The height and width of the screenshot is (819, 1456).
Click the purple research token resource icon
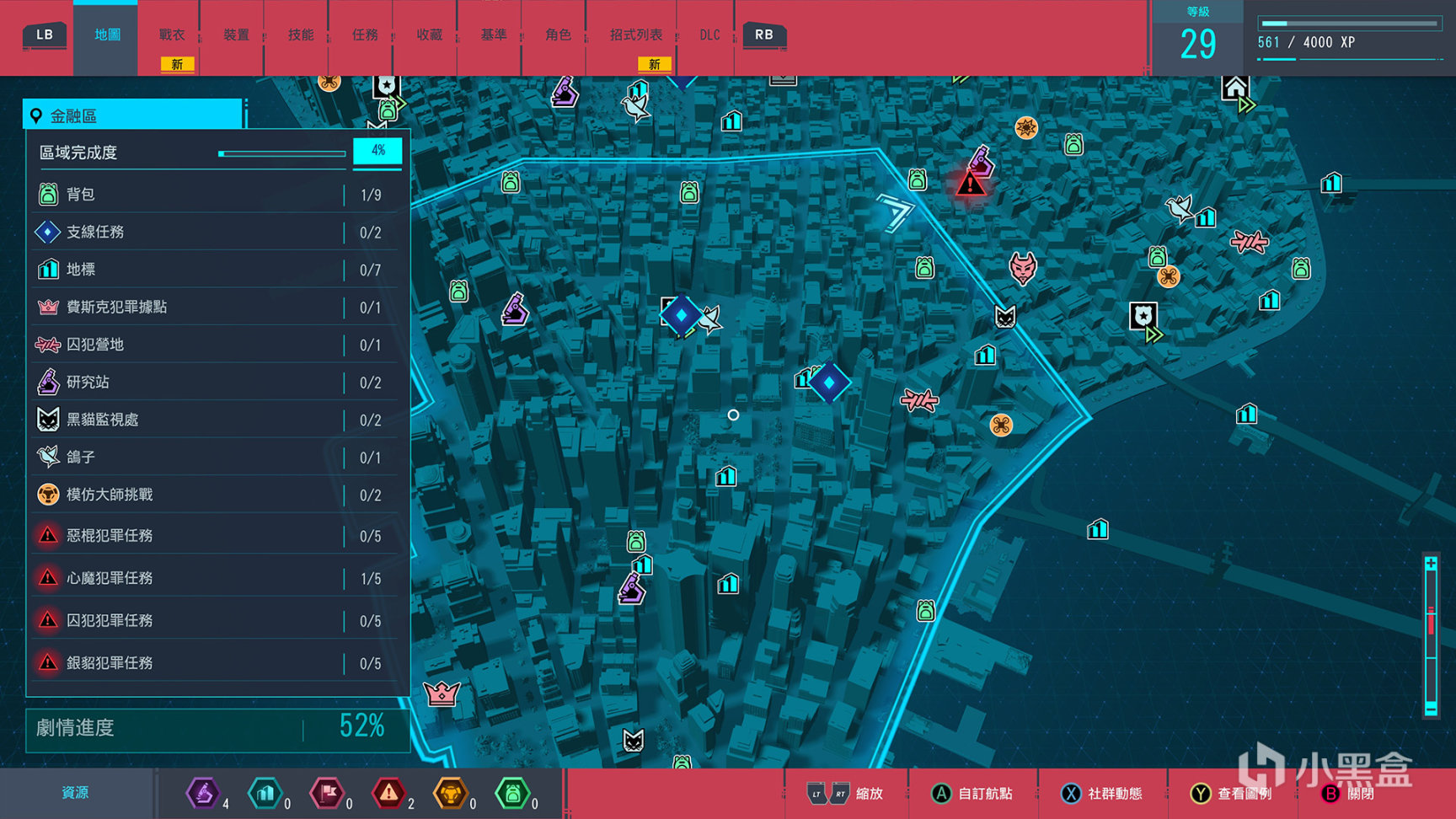[202, 793]
